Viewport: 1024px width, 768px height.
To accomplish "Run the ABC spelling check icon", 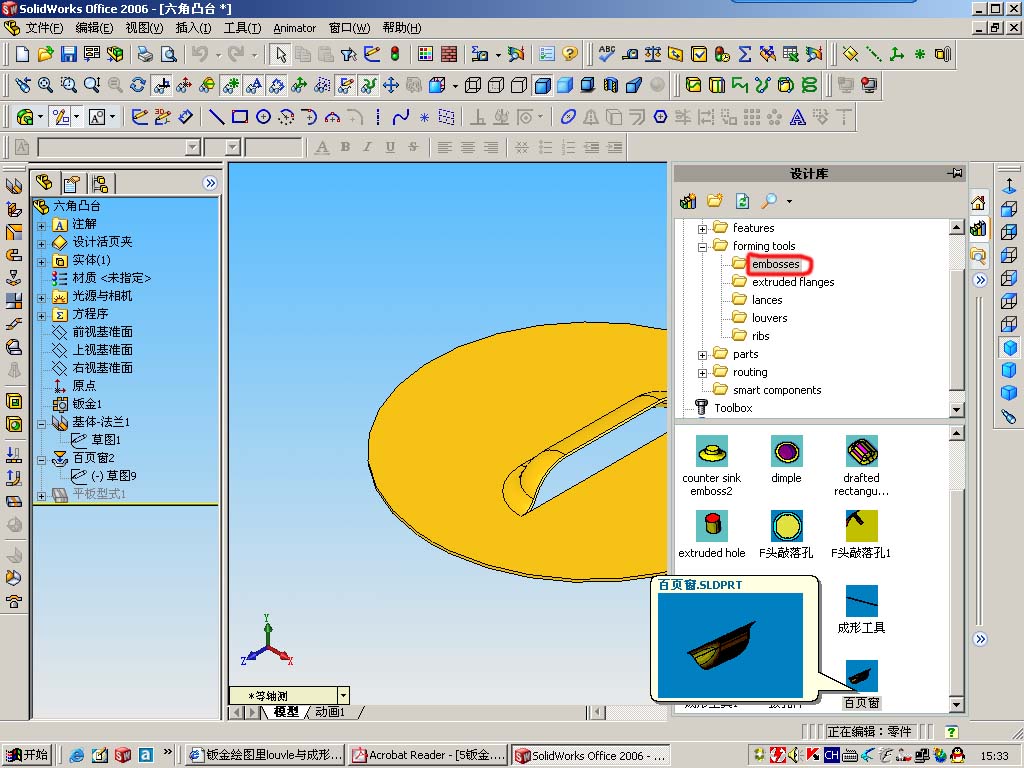I will pyautogui.click(x=607, y=54).
